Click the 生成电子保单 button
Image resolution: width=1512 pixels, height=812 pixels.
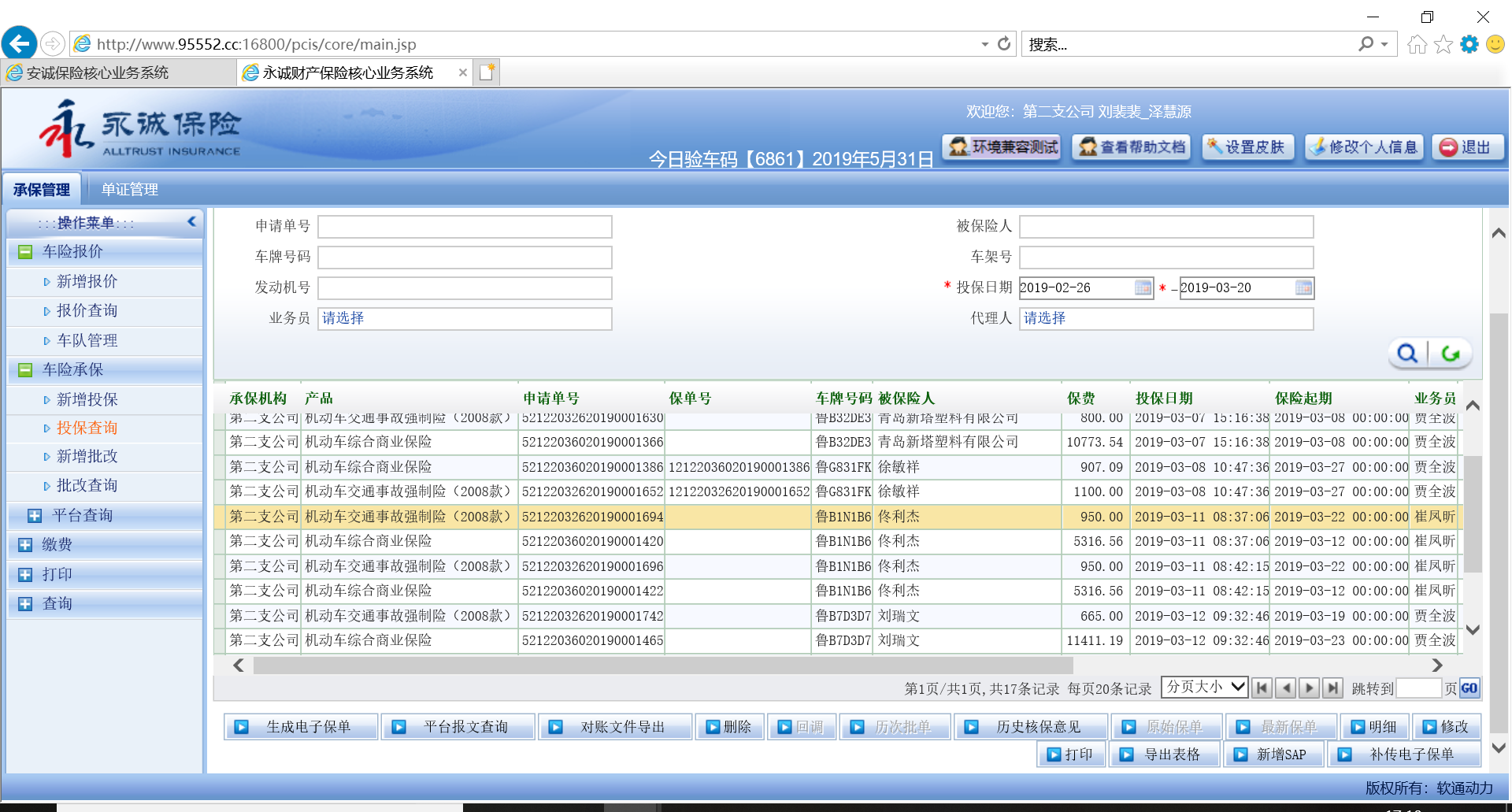coord(301,727)
